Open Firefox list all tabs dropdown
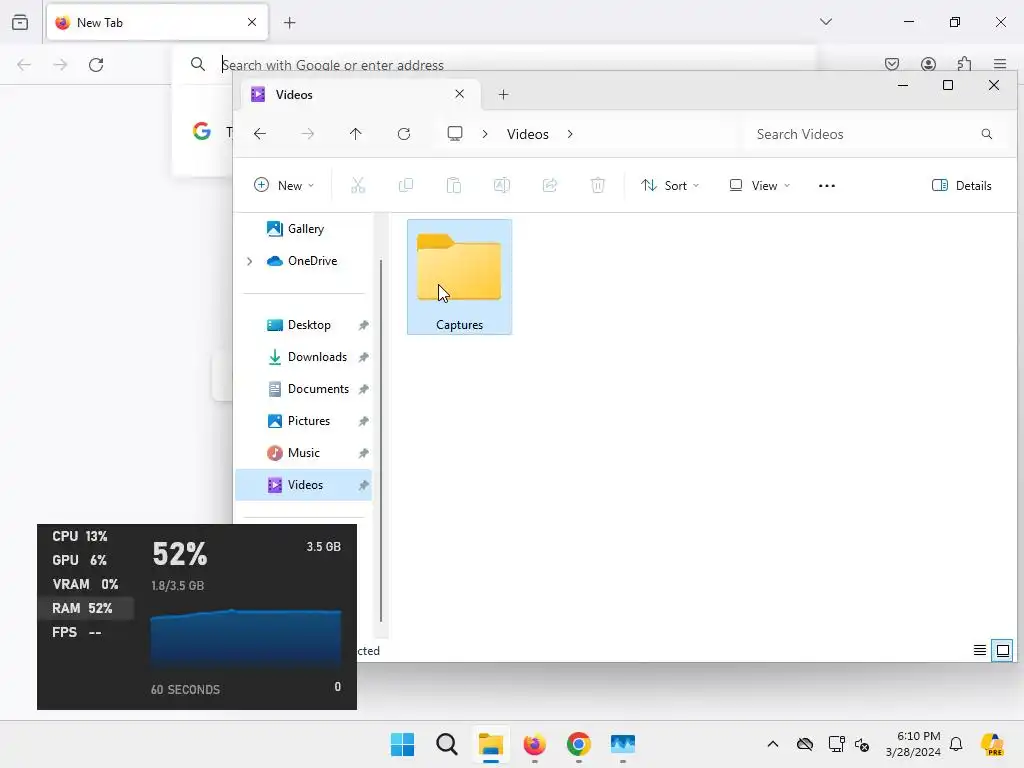 [825, 22]
